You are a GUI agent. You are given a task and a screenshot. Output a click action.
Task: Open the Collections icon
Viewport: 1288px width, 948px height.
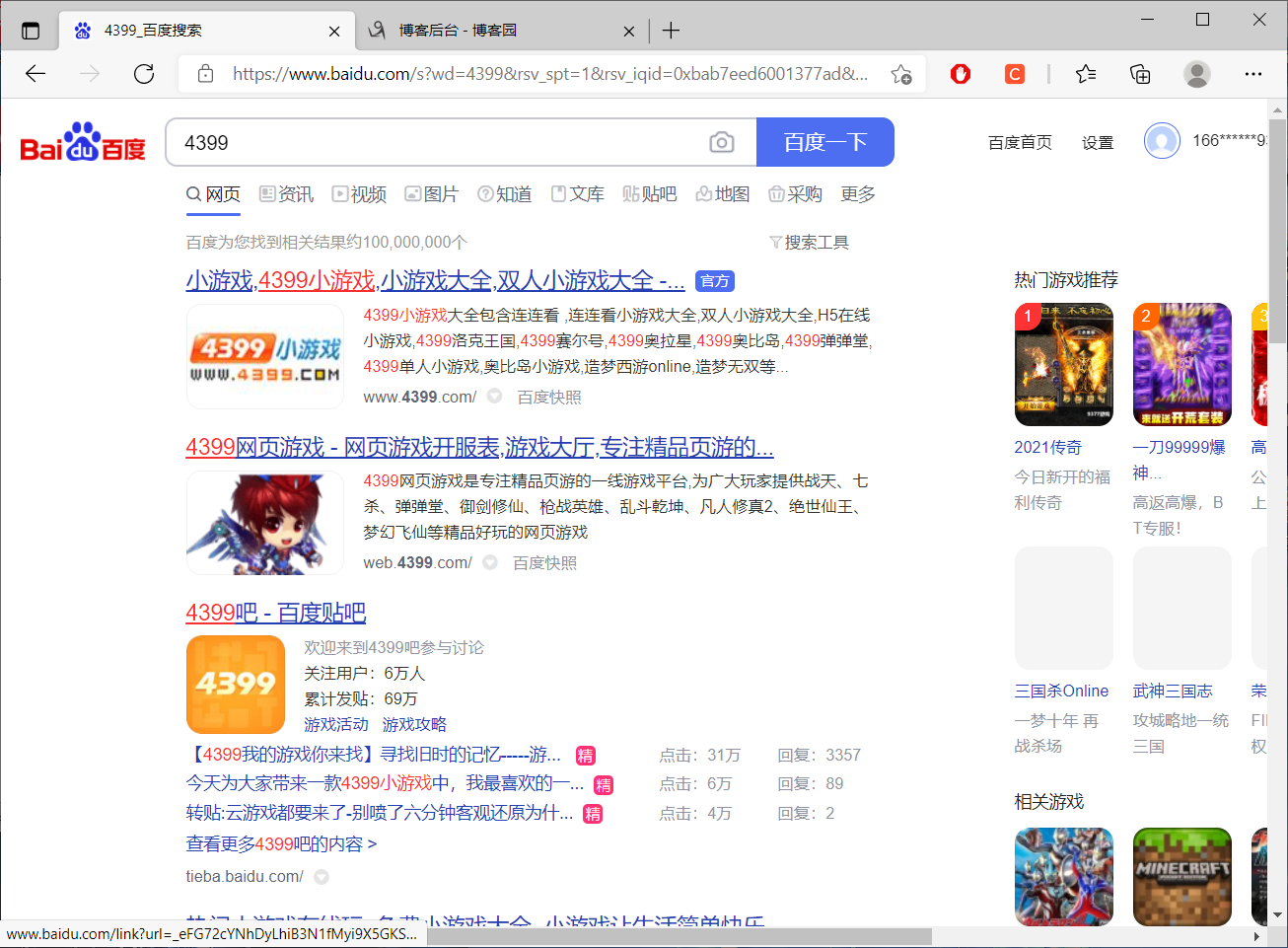click(x=1140, y=74)
